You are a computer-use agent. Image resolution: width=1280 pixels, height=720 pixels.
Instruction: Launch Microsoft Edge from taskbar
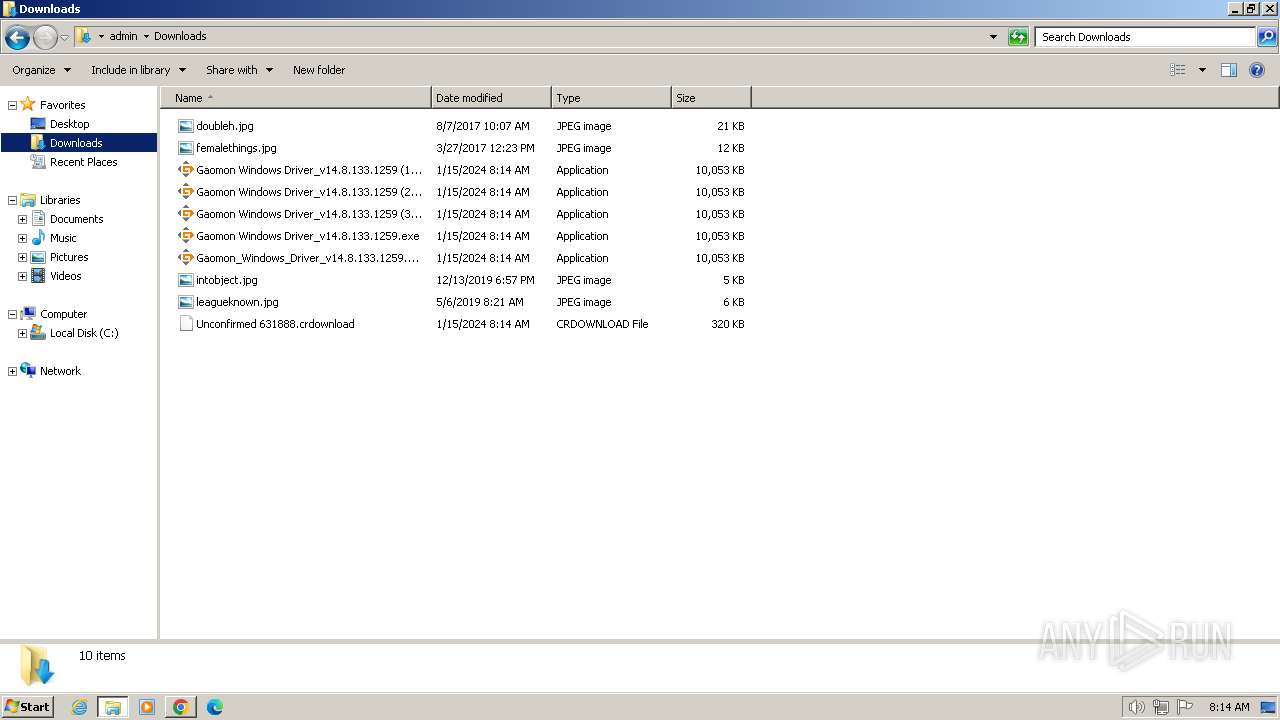pyautogui.click(x=215, y=707)
